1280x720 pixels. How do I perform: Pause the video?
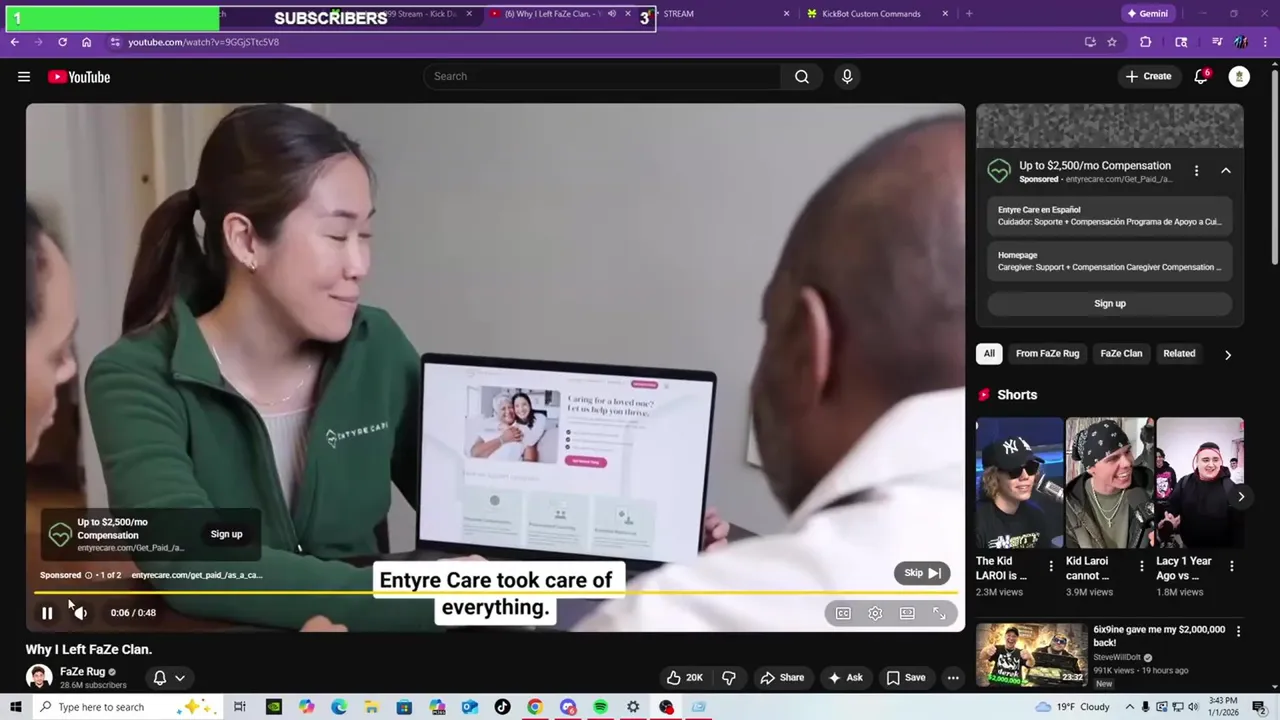pos(47,613)
